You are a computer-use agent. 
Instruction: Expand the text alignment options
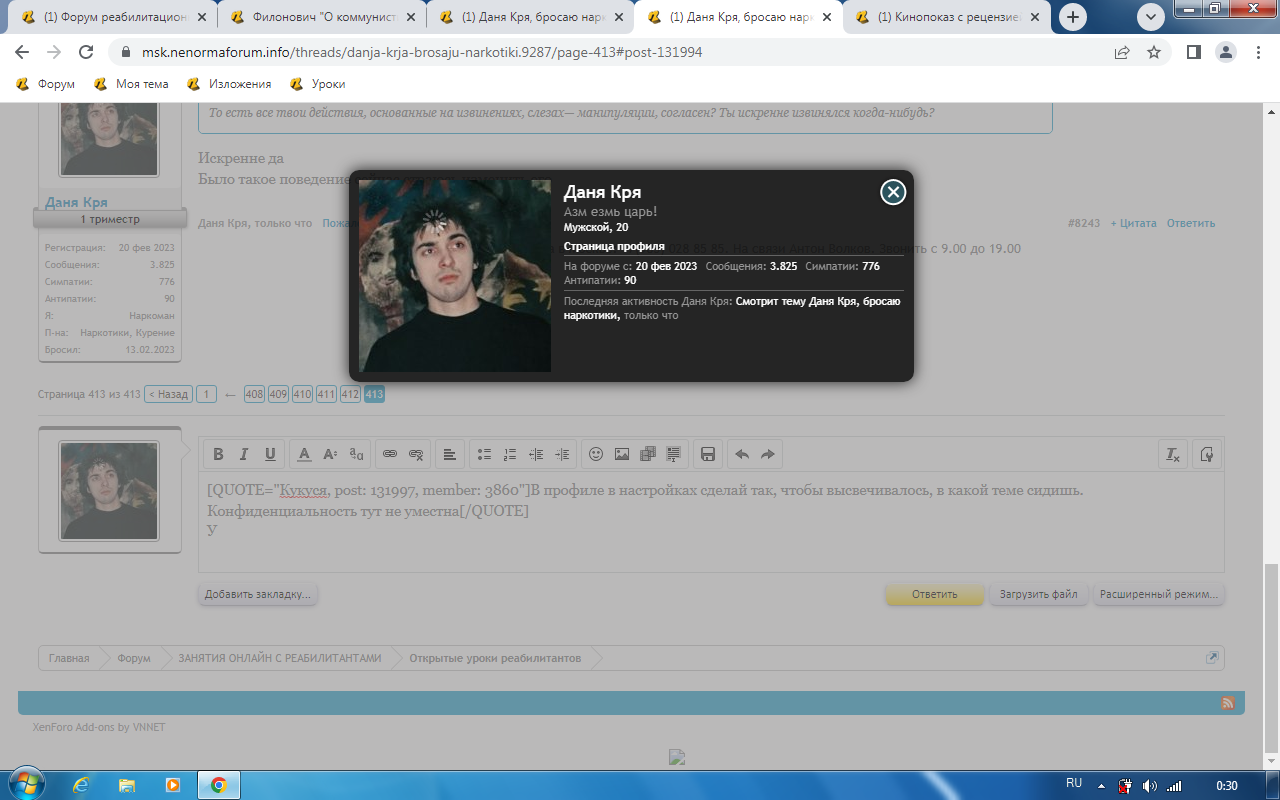(450, 454)
